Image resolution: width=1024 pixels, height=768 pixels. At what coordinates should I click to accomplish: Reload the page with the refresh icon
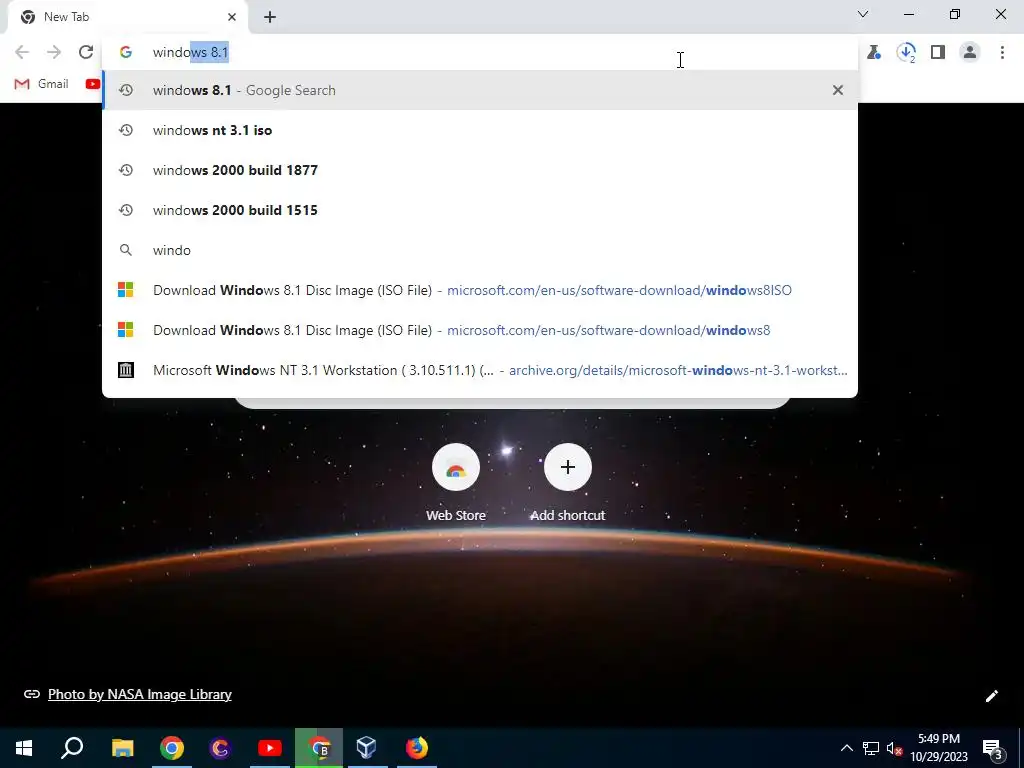click(x=86, y=52)
